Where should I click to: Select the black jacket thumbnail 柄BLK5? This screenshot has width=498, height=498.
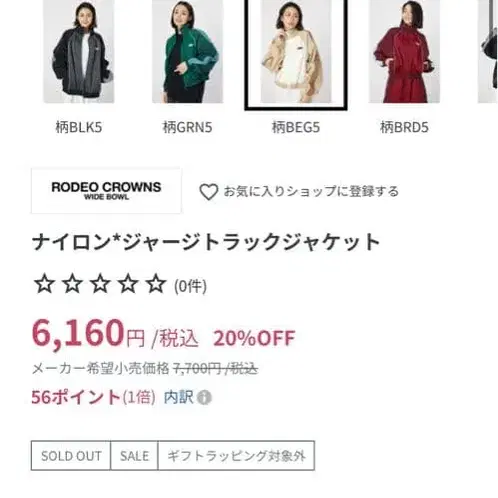79,51
